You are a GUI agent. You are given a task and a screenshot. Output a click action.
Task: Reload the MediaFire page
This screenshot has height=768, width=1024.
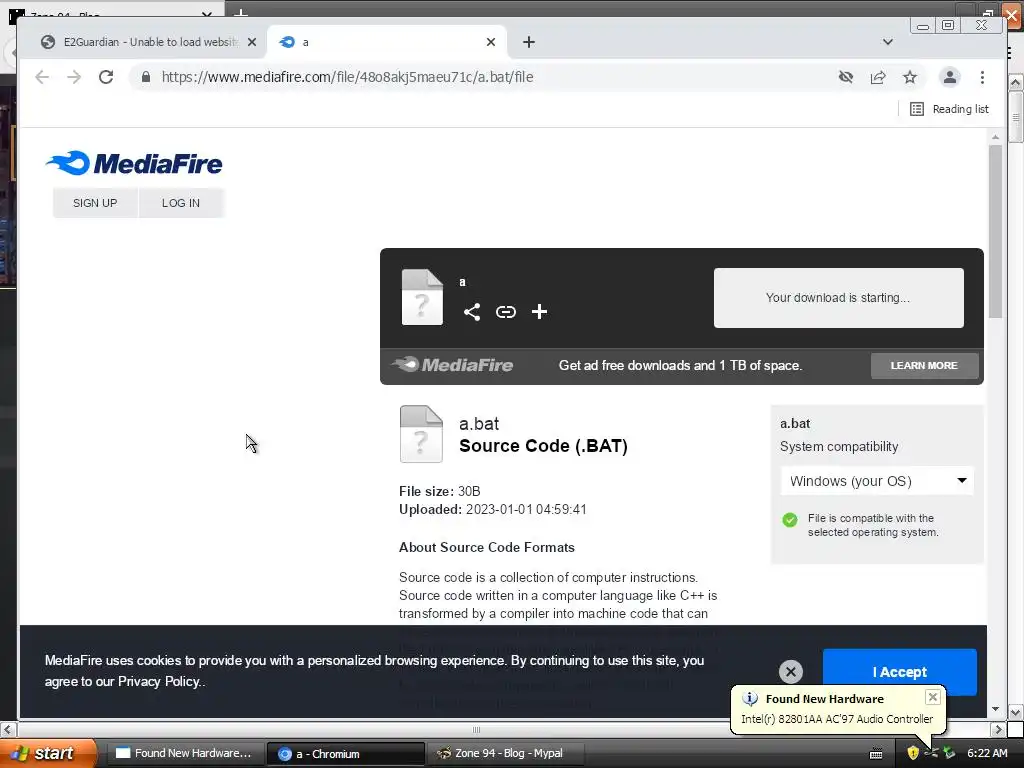click(x=106, y=77)
